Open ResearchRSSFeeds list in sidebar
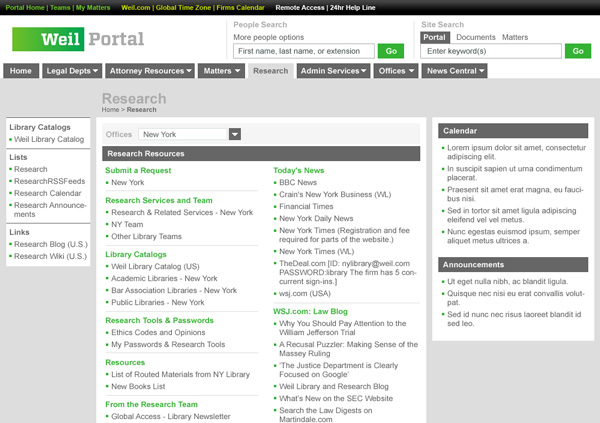This screenshot has width=600, height=423. 50,181
